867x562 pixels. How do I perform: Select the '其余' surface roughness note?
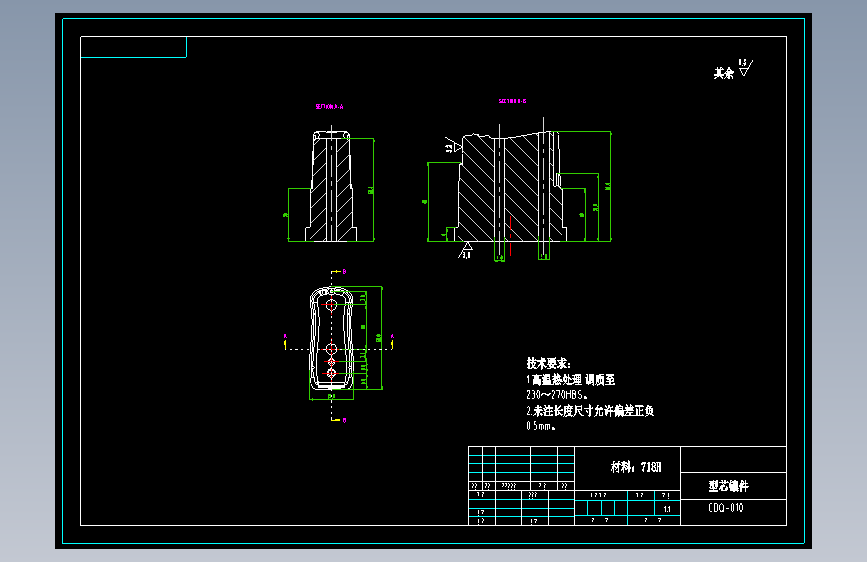723,73
